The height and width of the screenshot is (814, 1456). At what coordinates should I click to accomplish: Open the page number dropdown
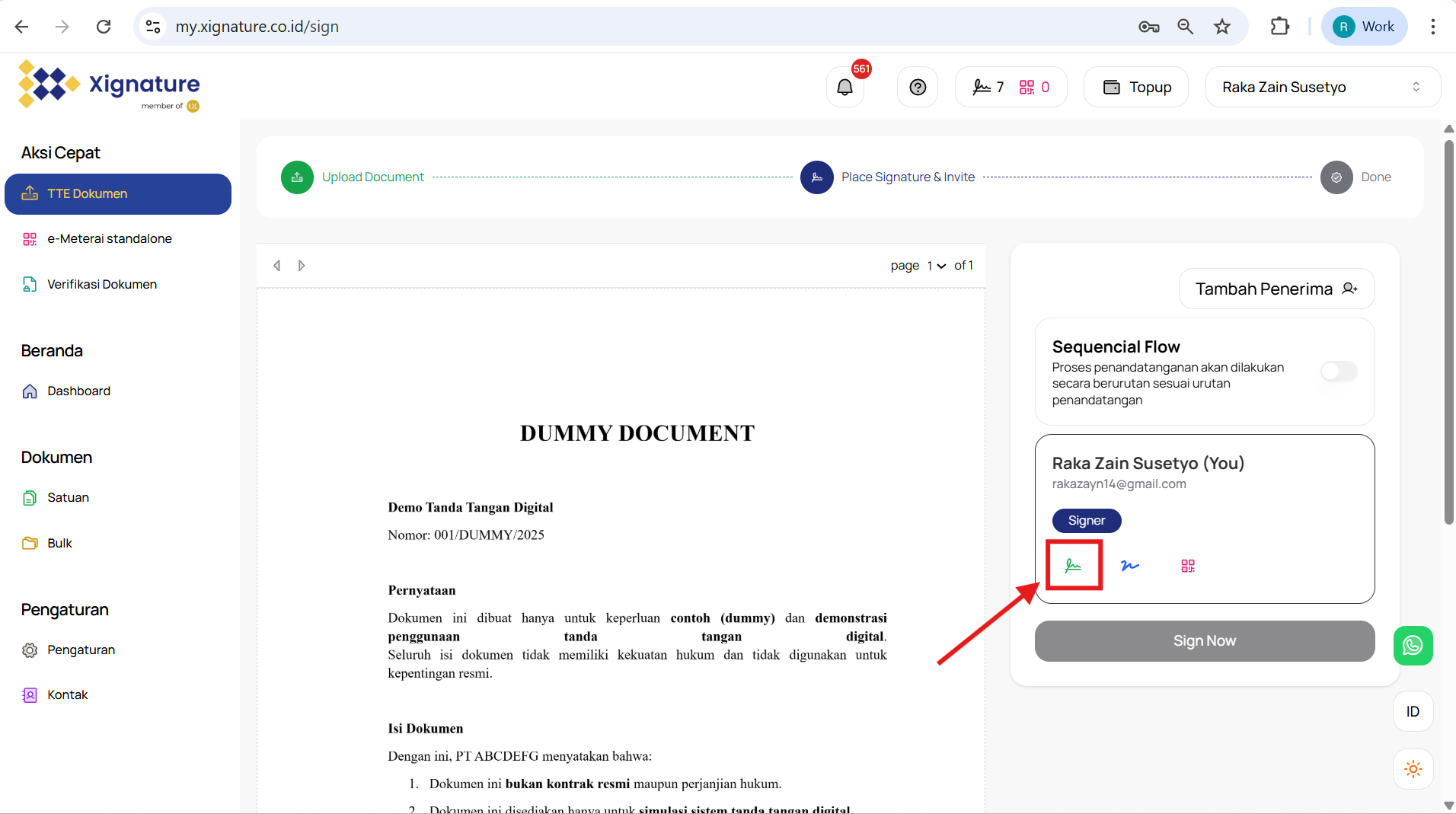click(936, 266)
